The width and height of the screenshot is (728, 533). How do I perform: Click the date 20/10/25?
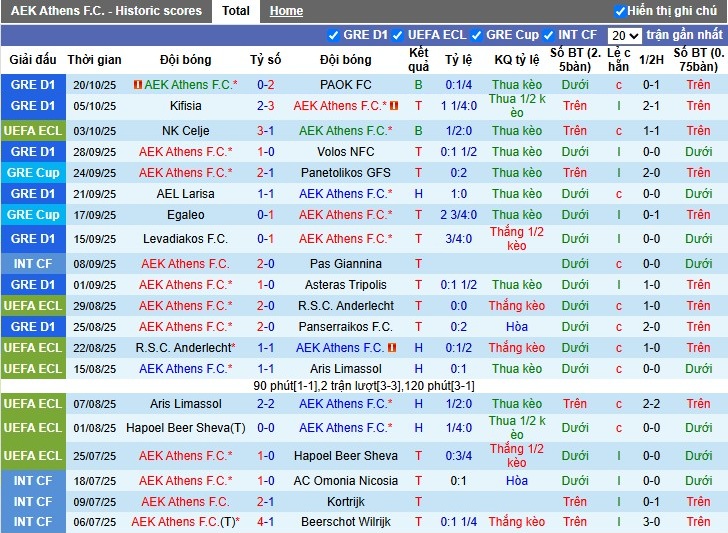(94, 85)
